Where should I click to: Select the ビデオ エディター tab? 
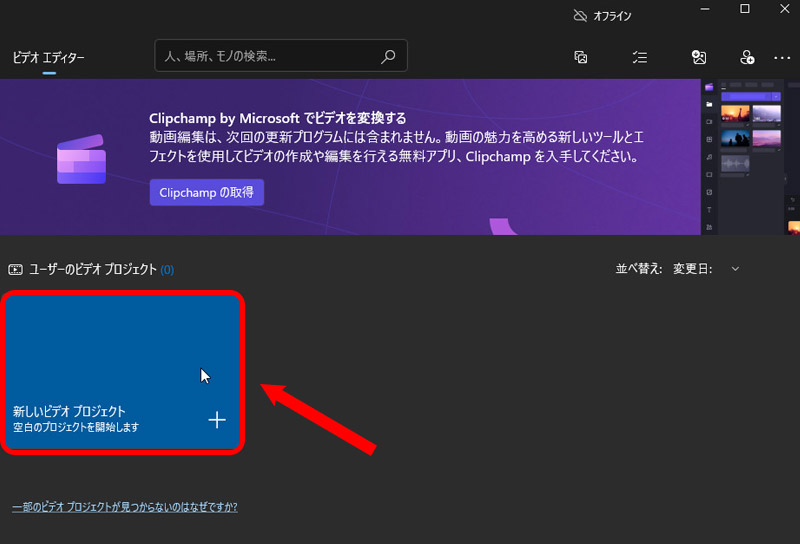(48, 58)
